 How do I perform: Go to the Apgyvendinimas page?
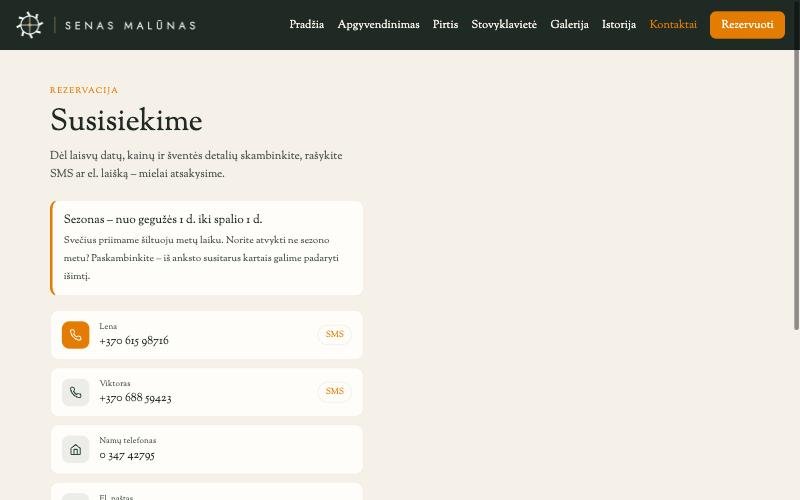click(379, 24)
